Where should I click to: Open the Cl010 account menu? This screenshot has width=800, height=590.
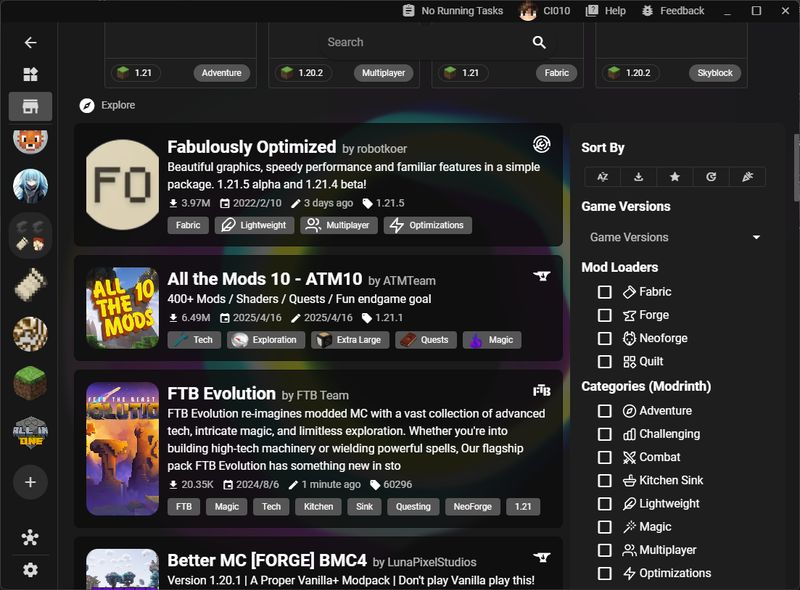545,11
